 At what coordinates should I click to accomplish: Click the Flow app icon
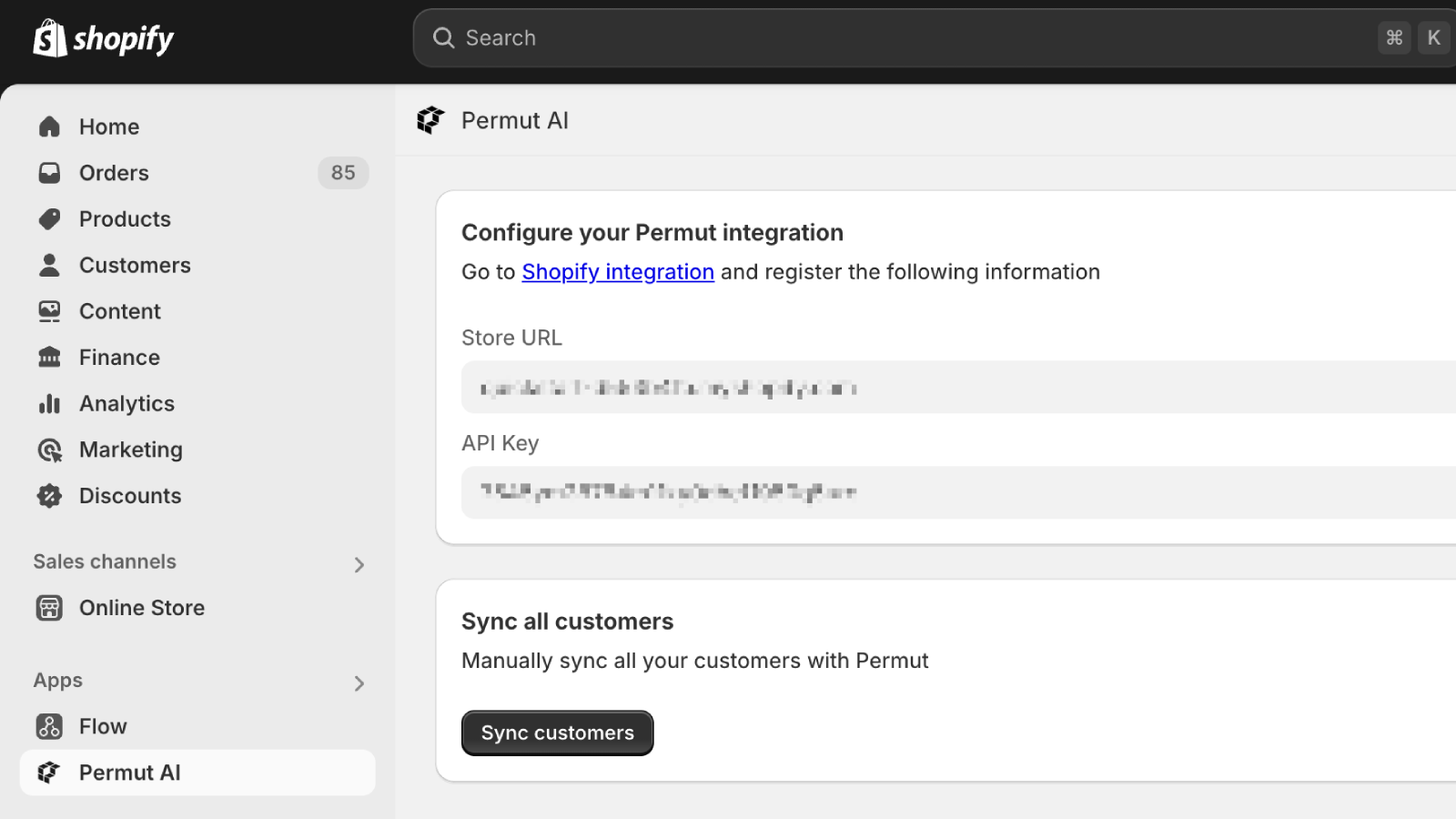(x=49, y=726)
